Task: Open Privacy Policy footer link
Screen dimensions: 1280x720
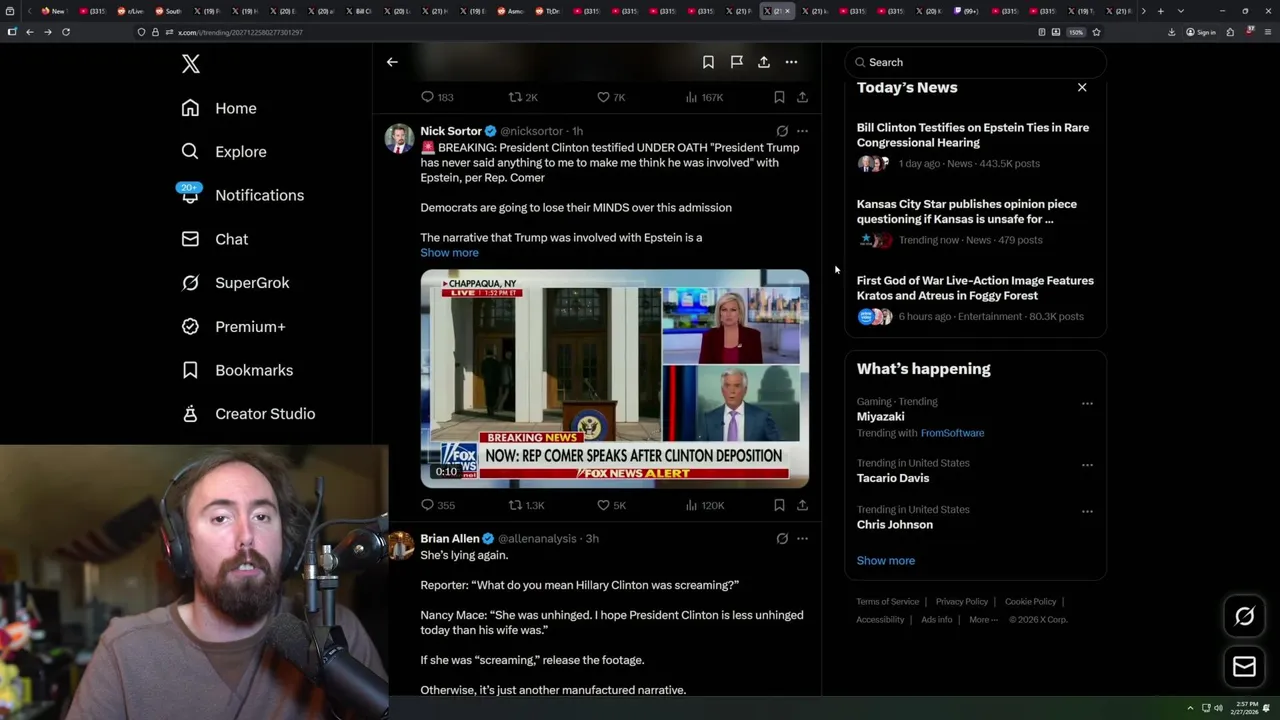Action: click(x=961, y=602)
